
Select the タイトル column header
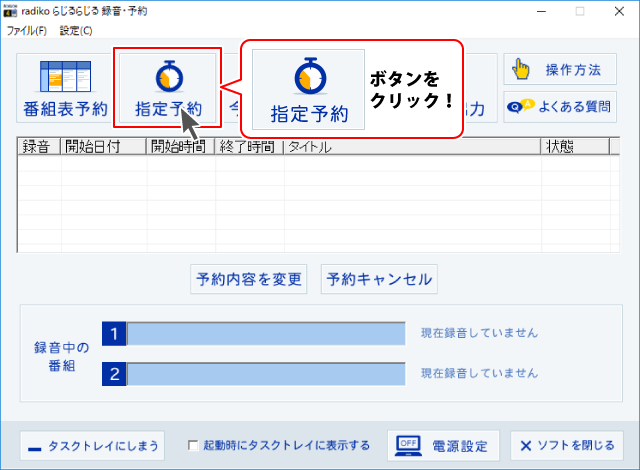[x=412, y=146]
